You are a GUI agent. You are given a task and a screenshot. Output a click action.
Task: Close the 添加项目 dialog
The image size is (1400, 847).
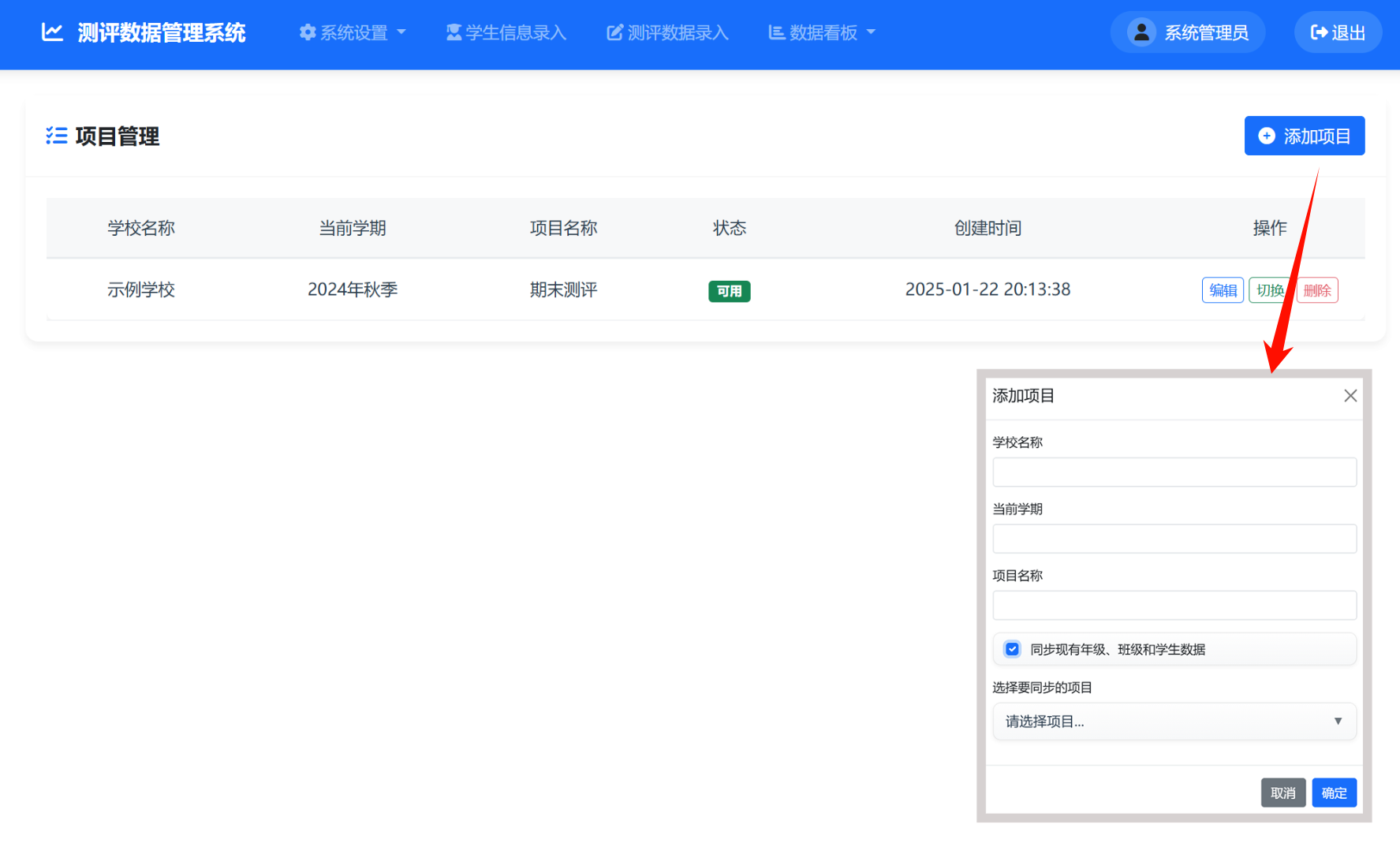pyautogui.click(x=1350, y=395)
